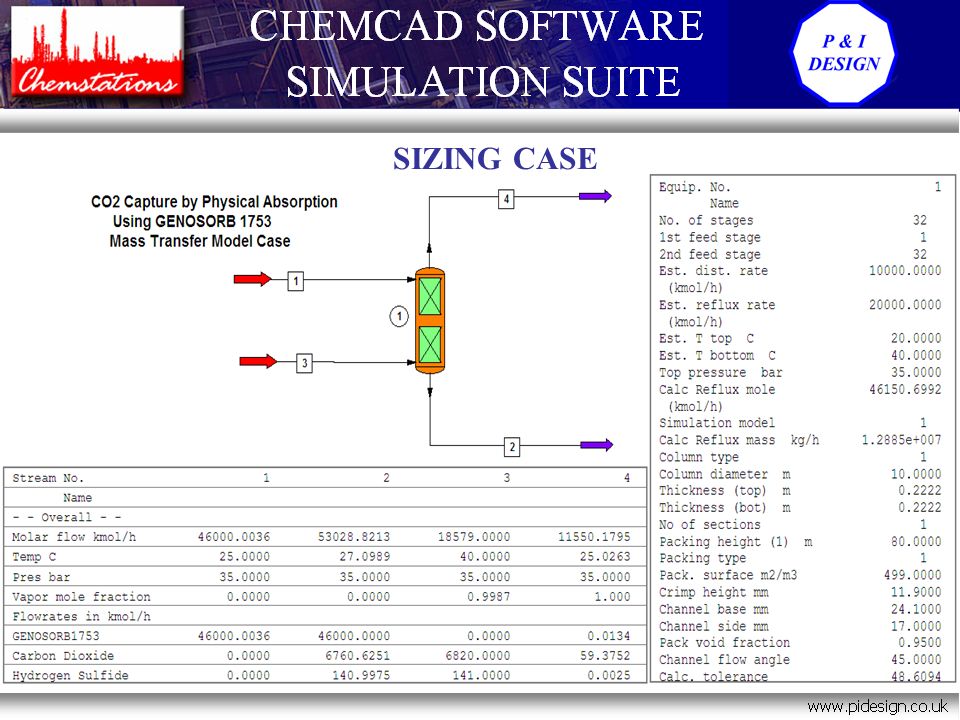960x720 pixels.
Task: Select stream label box 4 on flowsheet
Action: click(x=506, y=199)
